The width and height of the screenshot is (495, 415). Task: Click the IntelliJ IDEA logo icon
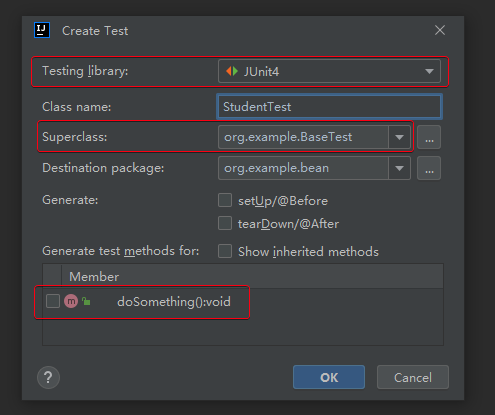(42, 30)
